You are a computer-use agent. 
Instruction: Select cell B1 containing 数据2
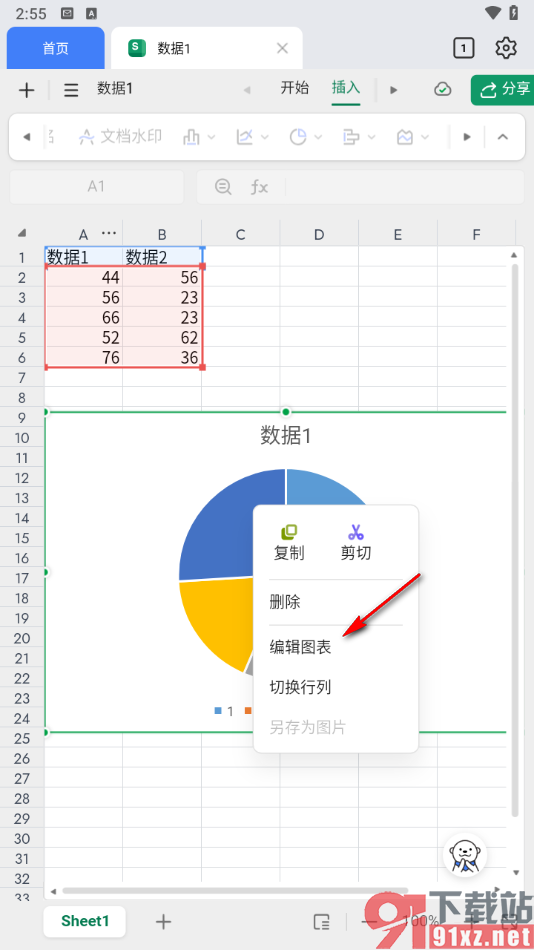point(162,257)
